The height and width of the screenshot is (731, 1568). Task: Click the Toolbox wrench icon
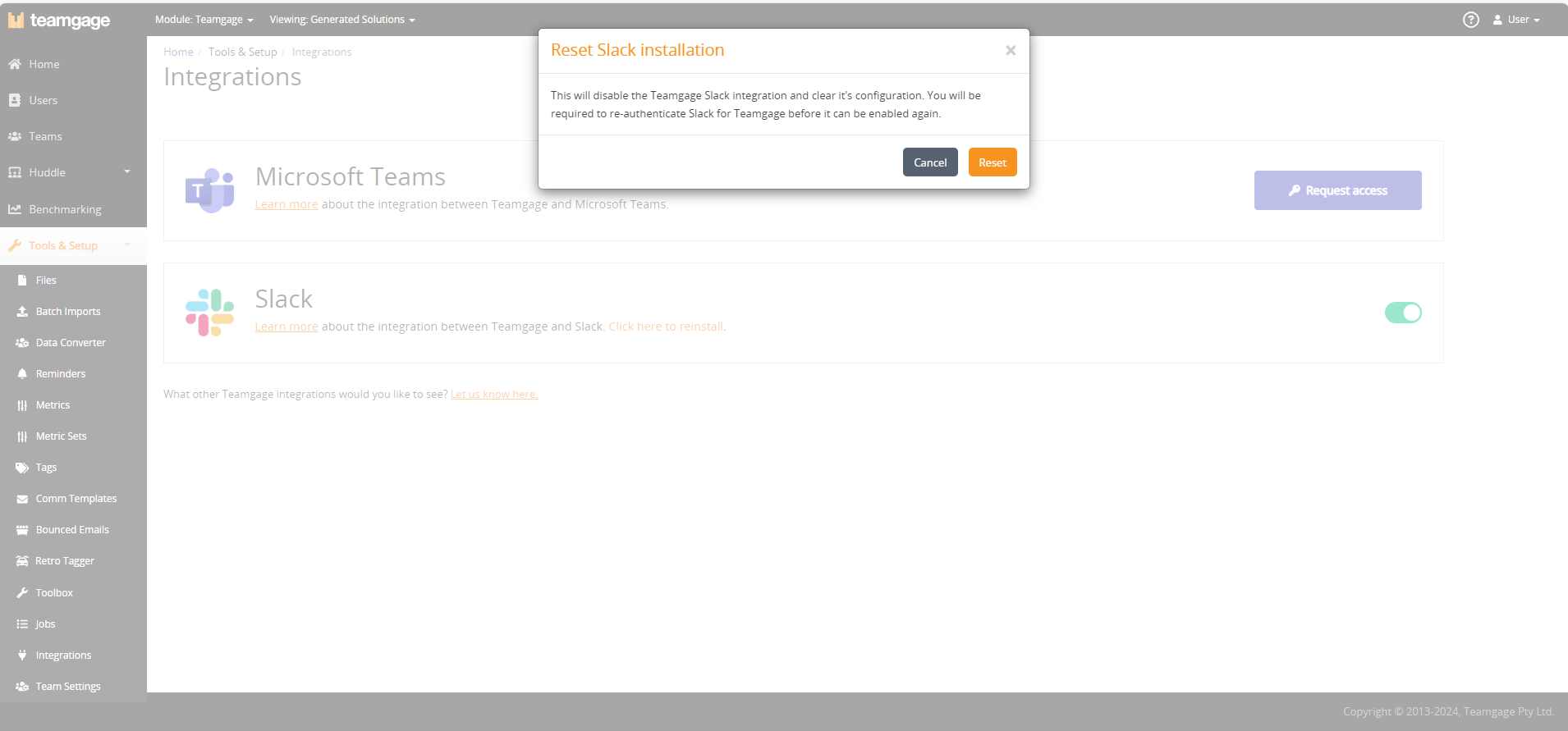point(22,592)
